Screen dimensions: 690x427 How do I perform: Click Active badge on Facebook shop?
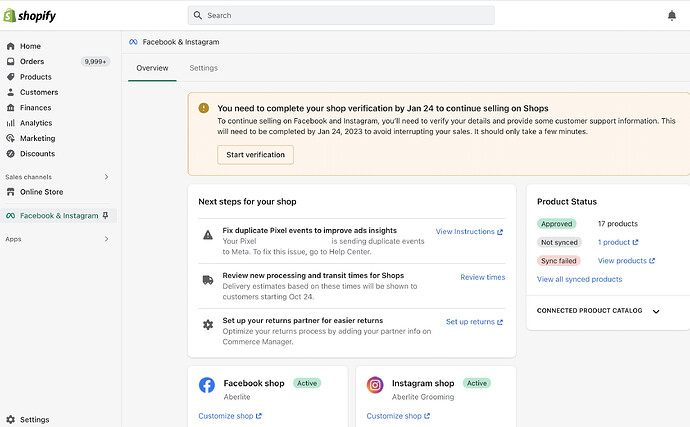point(307,383)
